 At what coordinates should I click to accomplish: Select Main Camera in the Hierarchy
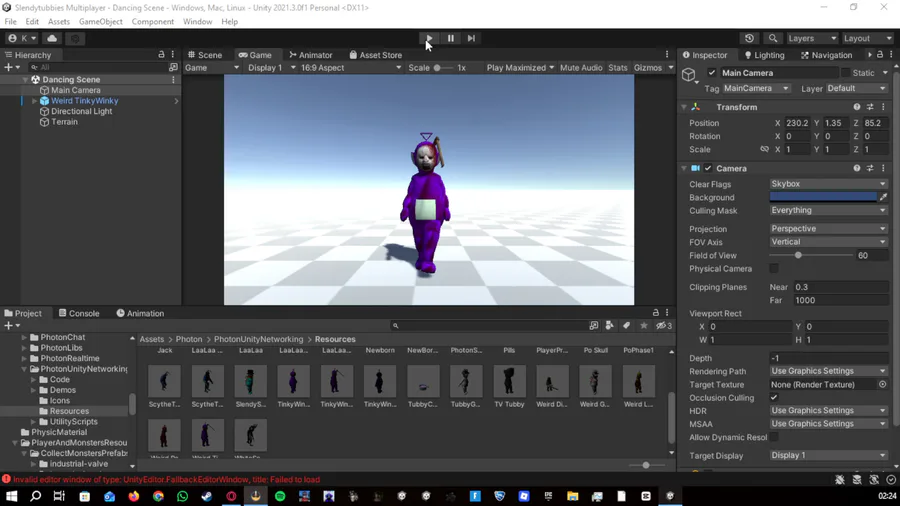point(75,90)
